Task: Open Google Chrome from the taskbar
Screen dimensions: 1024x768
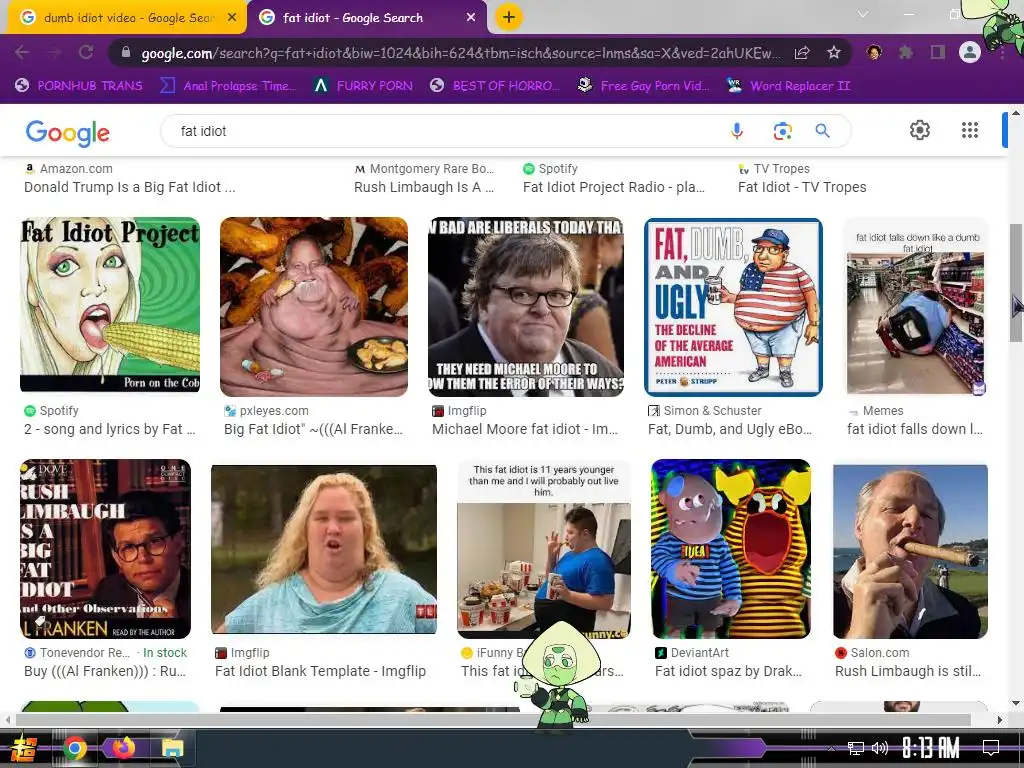Action: tap(75, 748)
